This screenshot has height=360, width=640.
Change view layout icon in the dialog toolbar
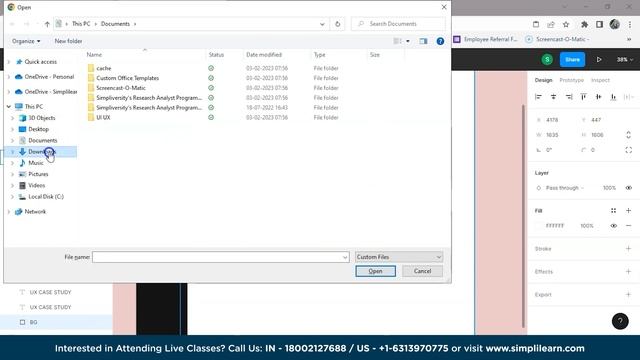[397, 41]
